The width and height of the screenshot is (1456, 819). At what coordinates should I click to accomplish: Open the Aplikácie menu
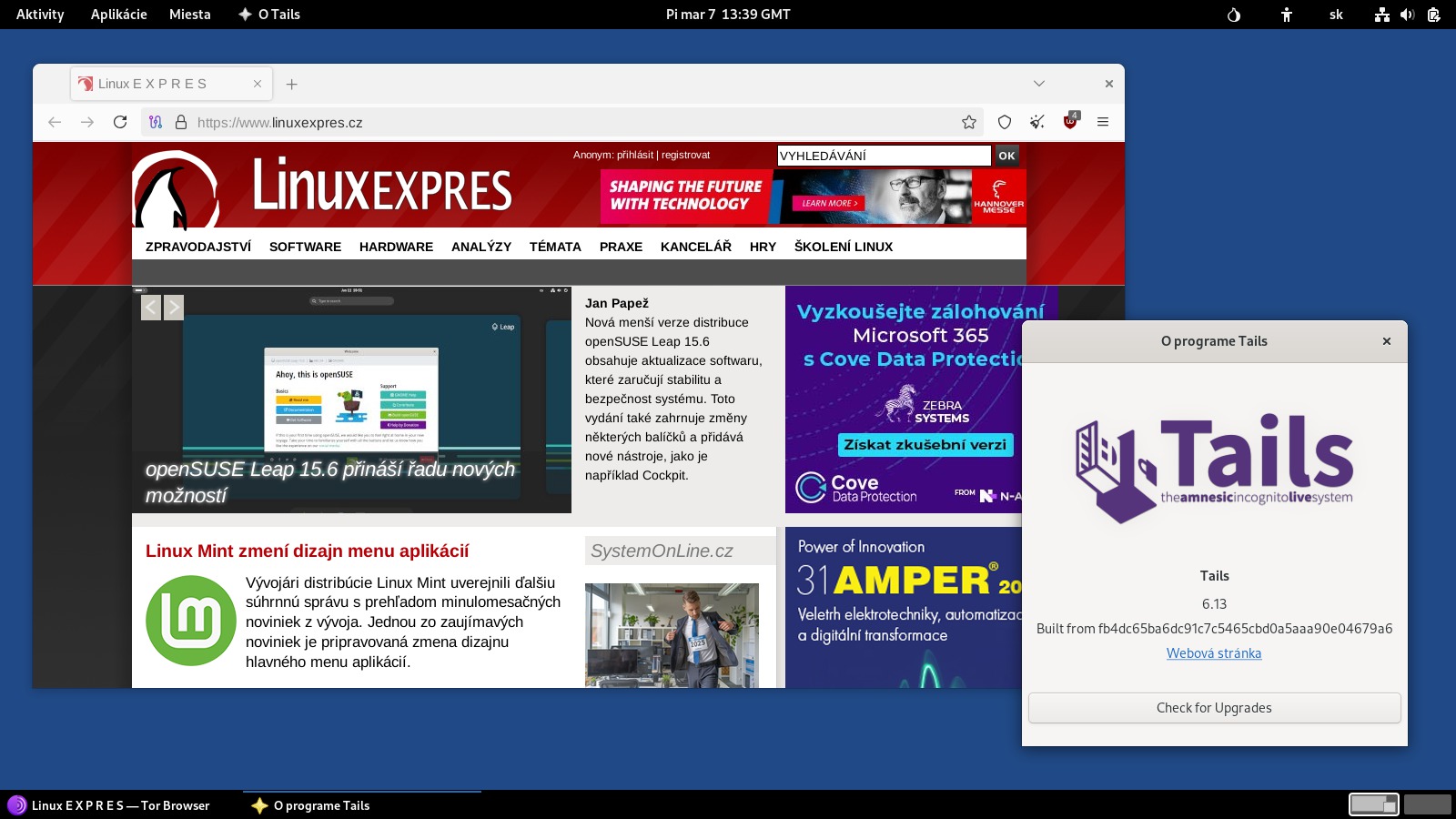coord(118,15)
